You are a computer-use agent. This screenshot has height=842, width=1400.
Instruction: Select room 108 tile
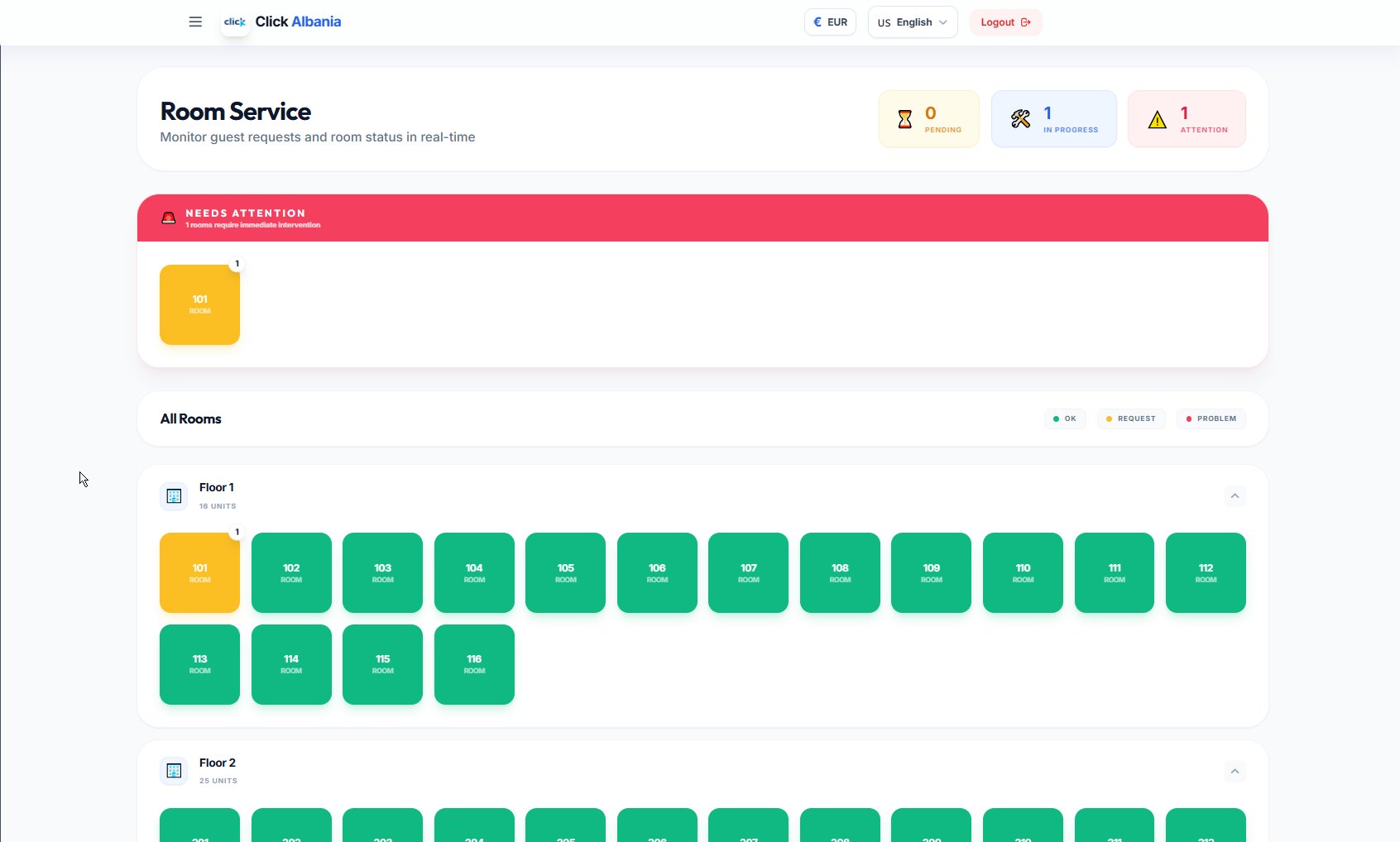840,573
